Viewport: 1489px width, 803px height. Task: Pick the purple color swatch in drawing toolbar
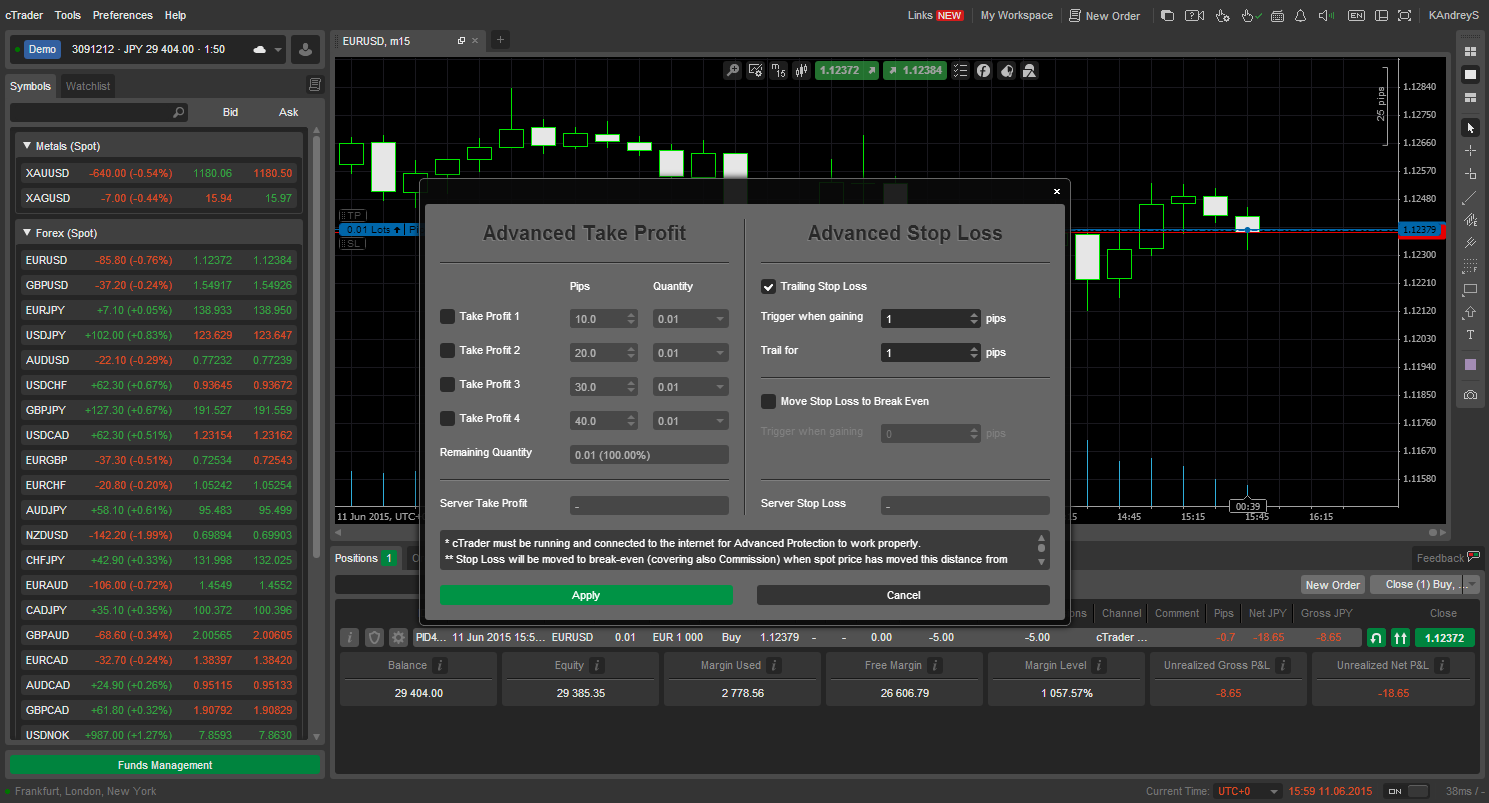tap(1470, 365)
